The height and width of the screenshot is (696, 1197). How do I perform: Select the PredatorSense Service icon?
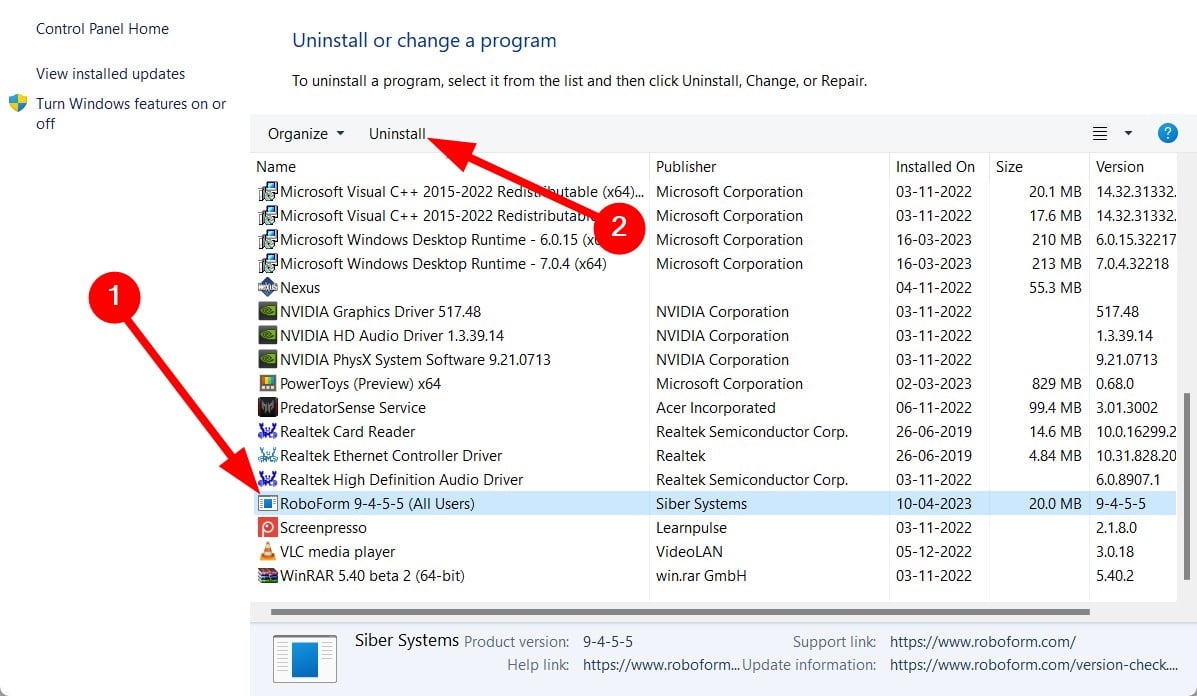coord(267,407)
